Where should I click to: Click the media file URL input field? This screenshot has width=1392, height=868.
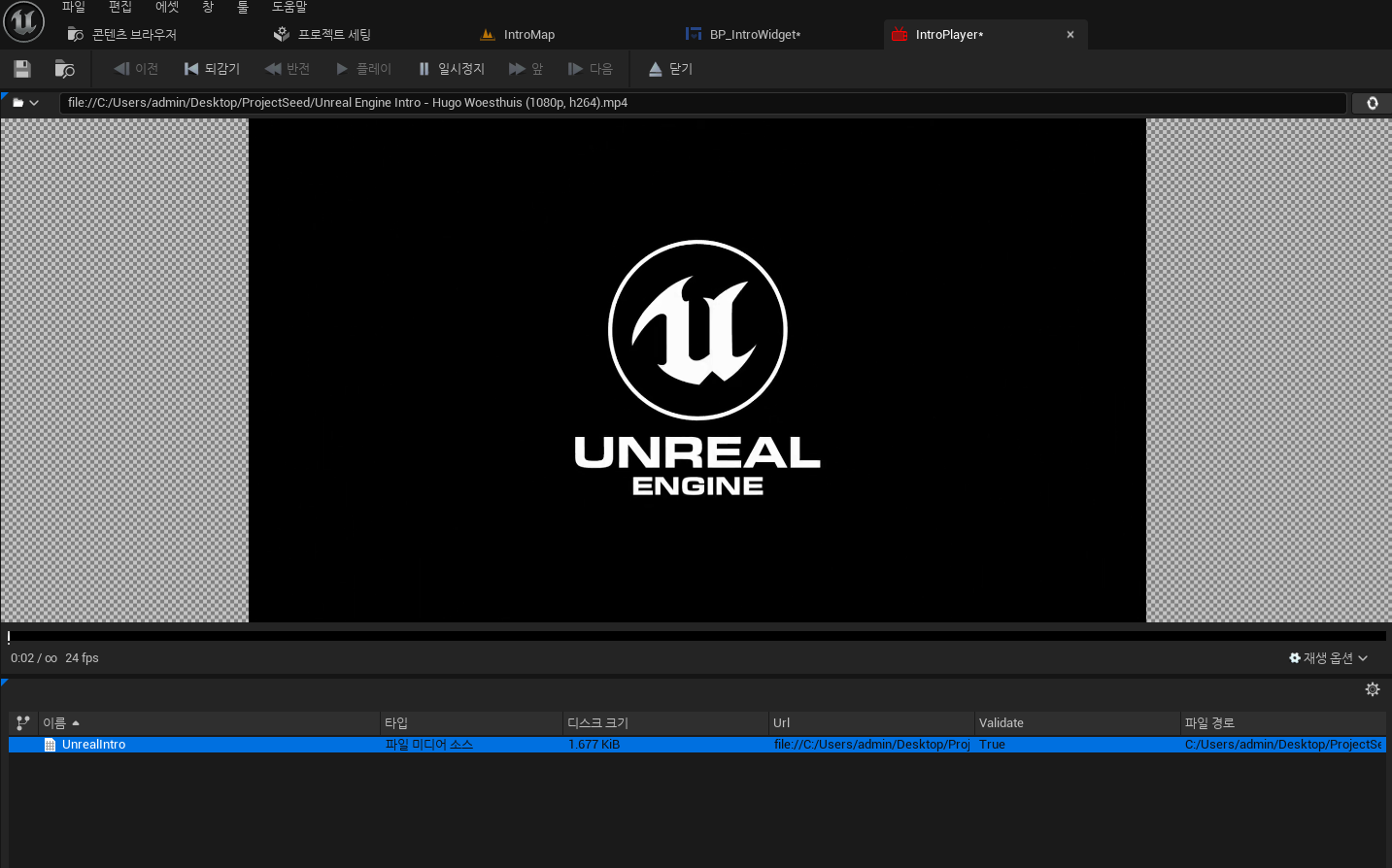click(703, 103)
